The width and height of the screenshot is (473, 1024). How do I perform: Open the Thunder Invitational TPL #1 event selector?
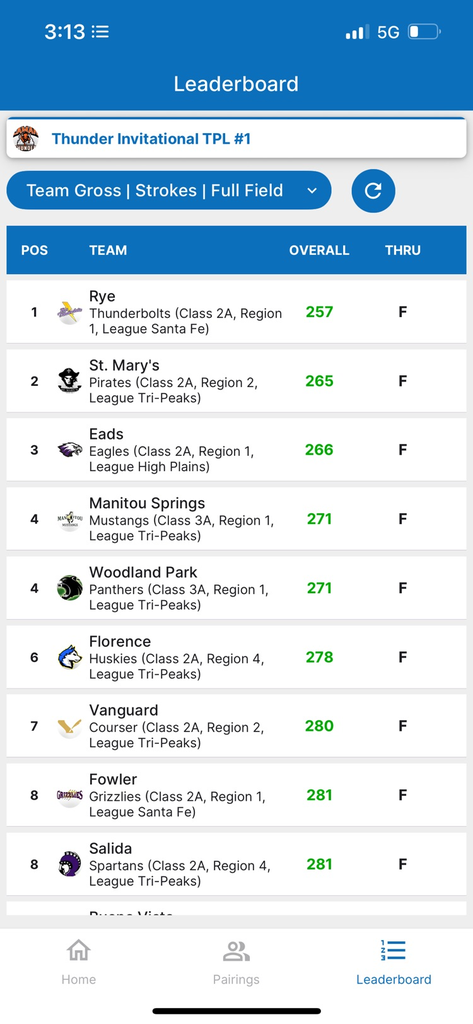pyautogui.click(x=236, y=138)
